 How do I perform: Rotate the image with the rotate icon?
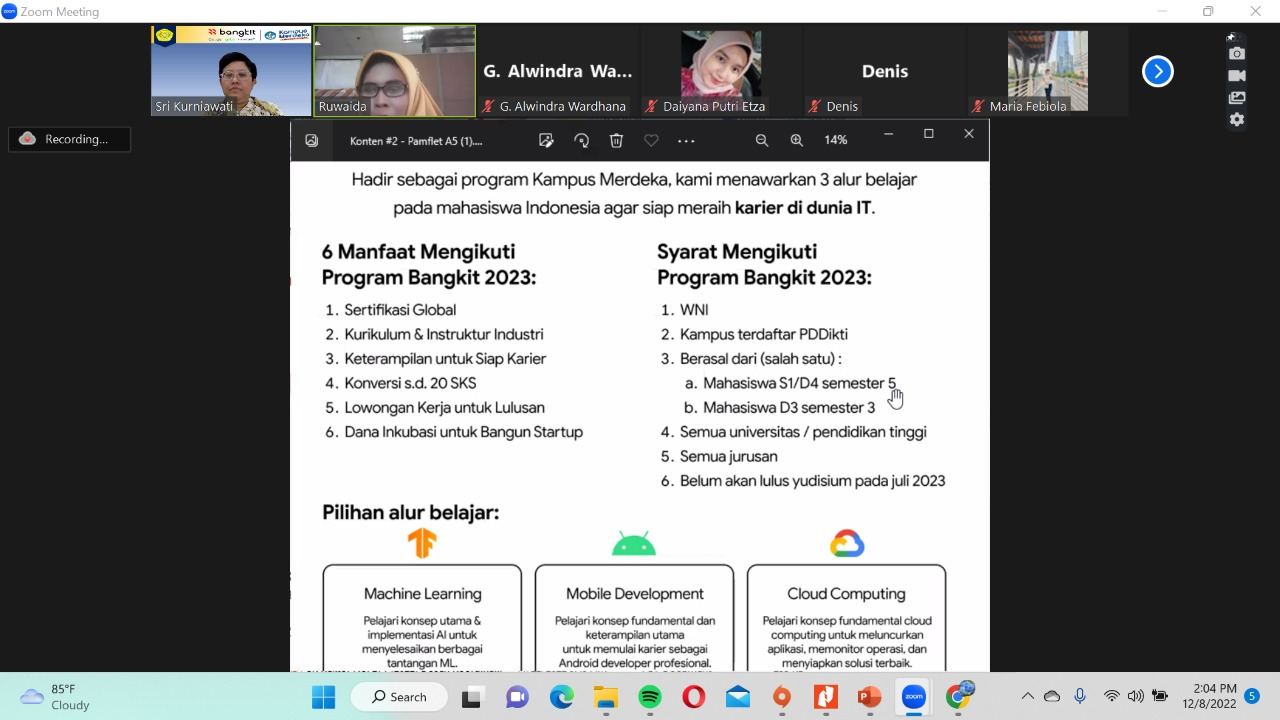click(581, 141)
